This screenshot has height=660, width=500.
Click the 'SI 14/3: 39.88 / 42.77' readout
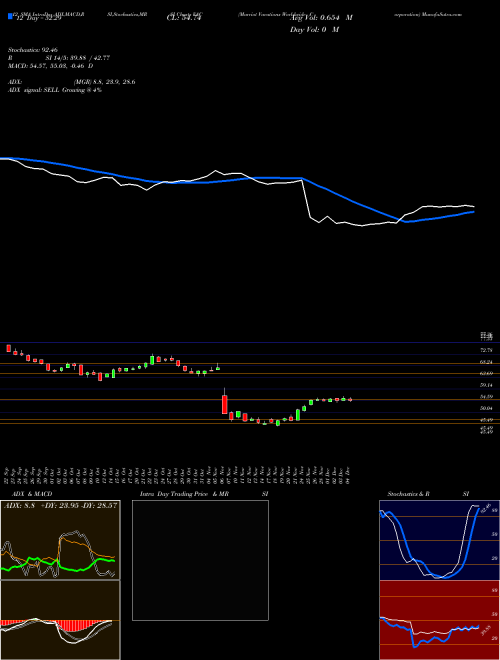78,58
